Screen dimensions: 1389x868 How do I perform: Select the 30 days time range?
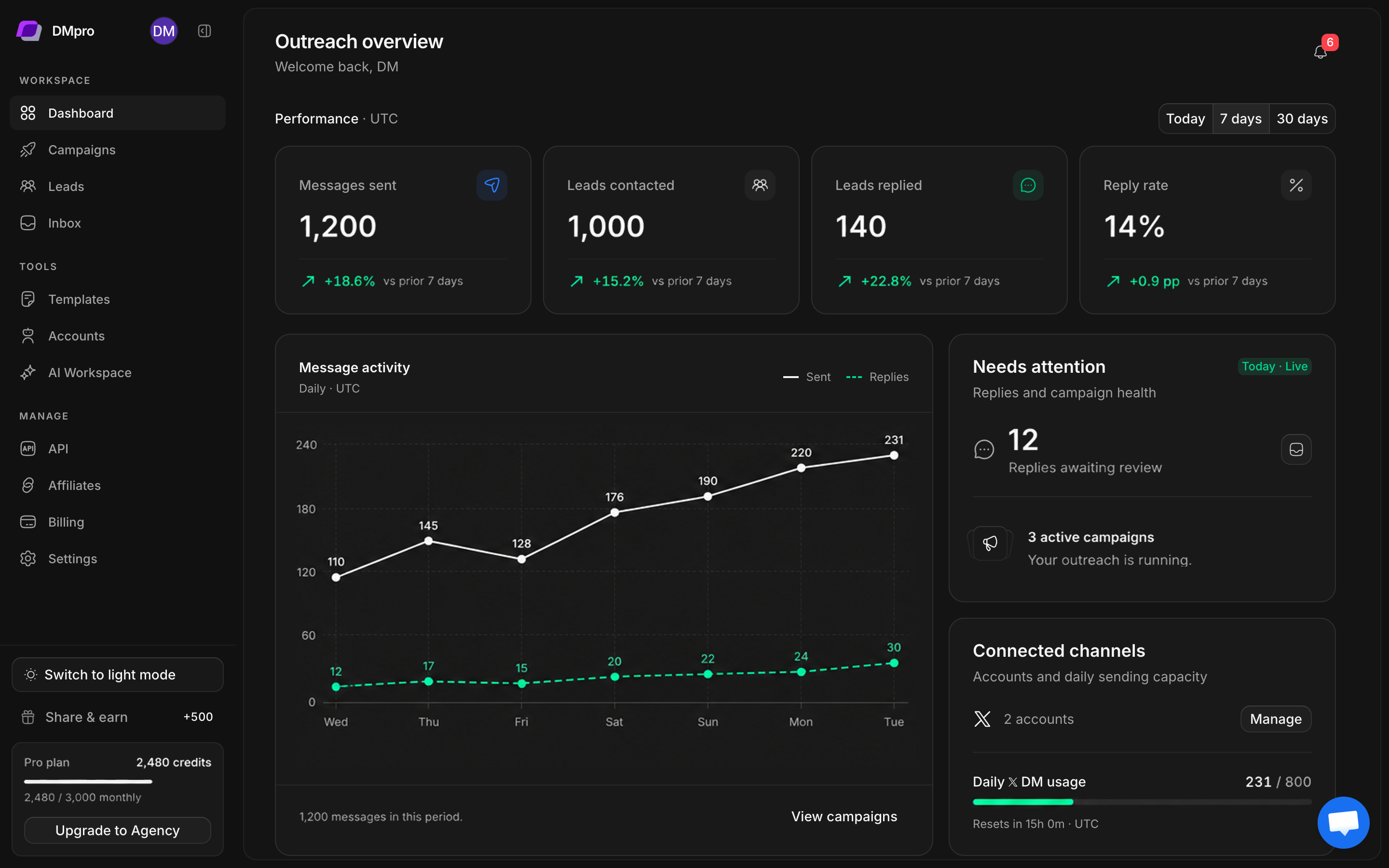coord(1302,119)
